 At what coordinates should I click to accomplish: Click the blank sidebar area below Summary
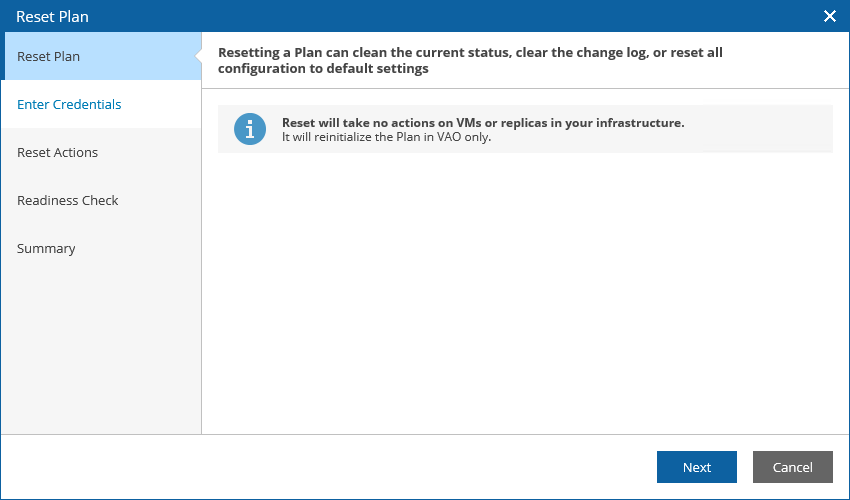[x=100, y=350]
